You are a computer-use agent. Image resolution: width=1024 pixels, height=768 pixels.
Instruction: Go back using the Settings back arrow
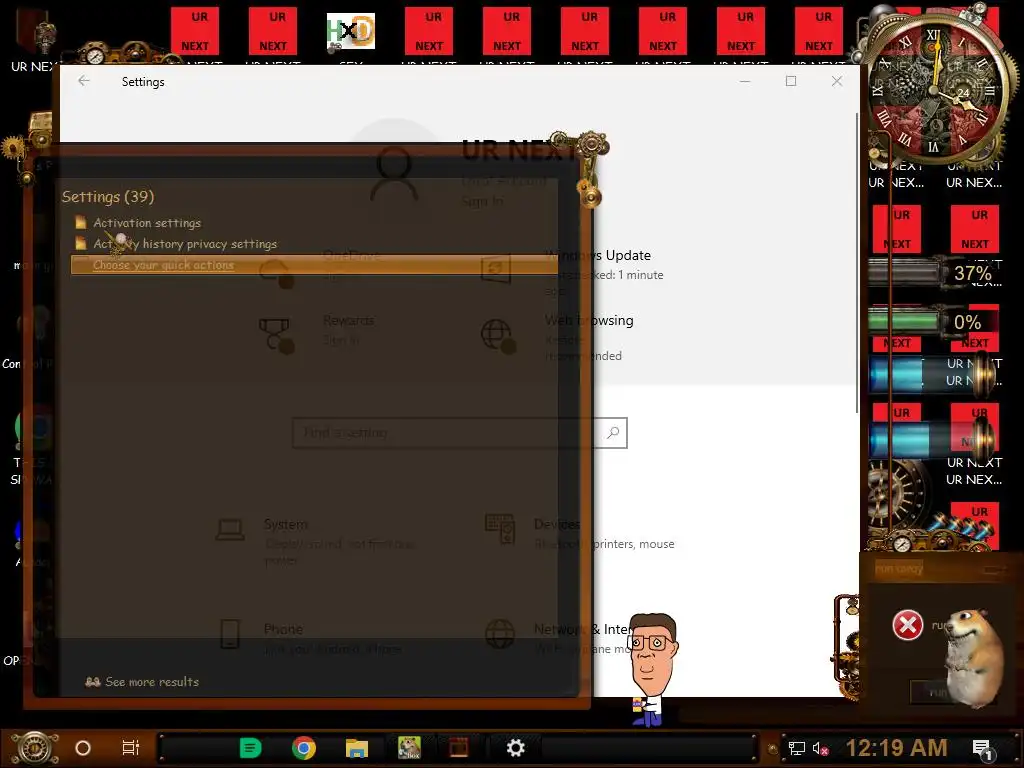(84, 81)
